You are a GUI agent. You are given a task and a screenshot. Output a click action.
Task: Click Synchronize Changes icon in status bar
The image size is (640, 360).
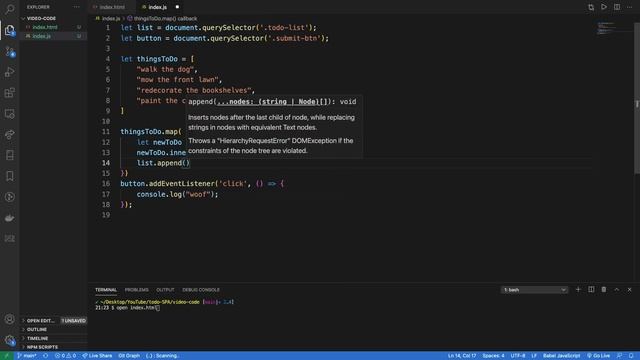(x=45, y=356)
